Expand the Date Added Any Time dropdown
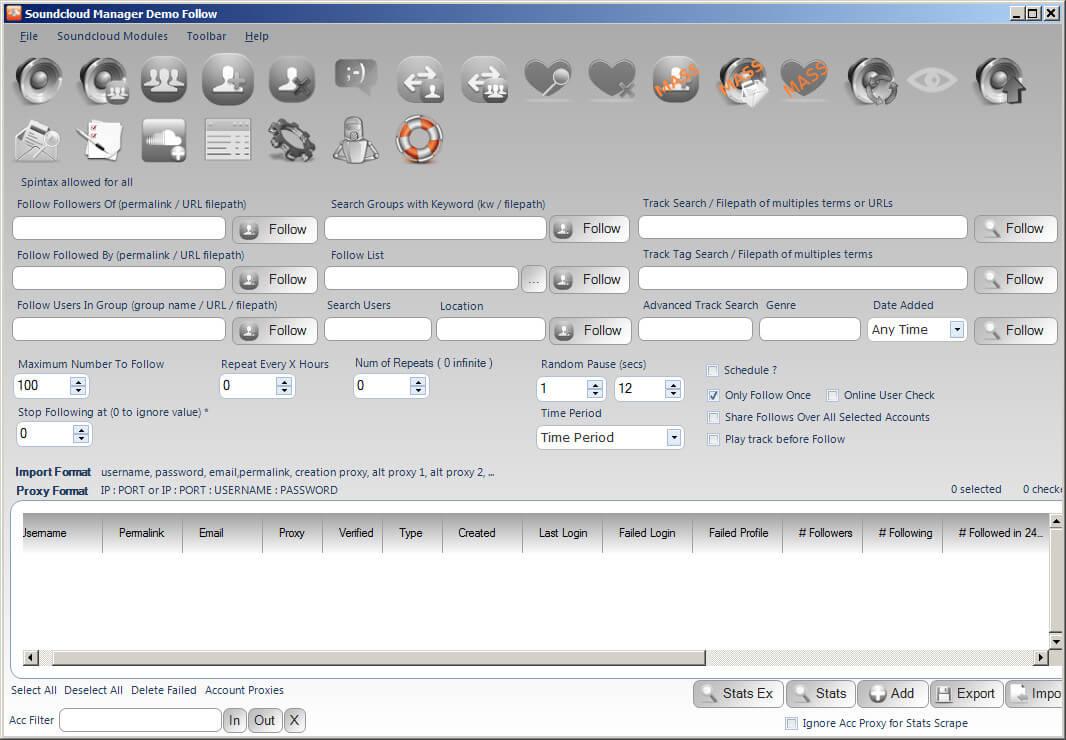The width and height of the screenshot is (1066, 740). coord(956,330)
